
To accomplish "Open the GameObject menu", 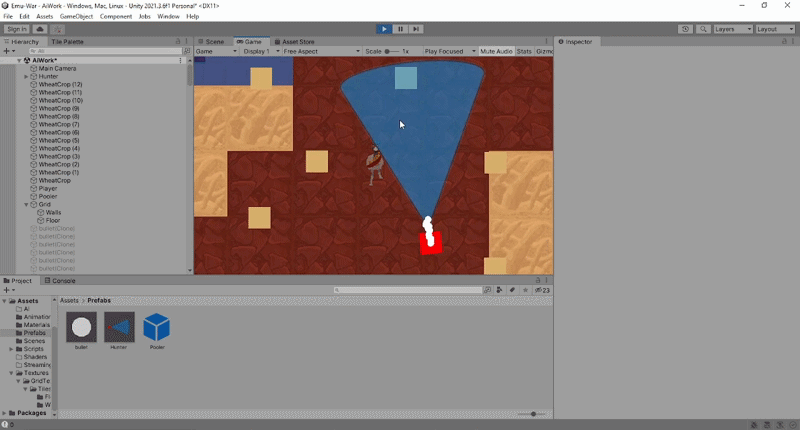I will click(x=77, y=17).
